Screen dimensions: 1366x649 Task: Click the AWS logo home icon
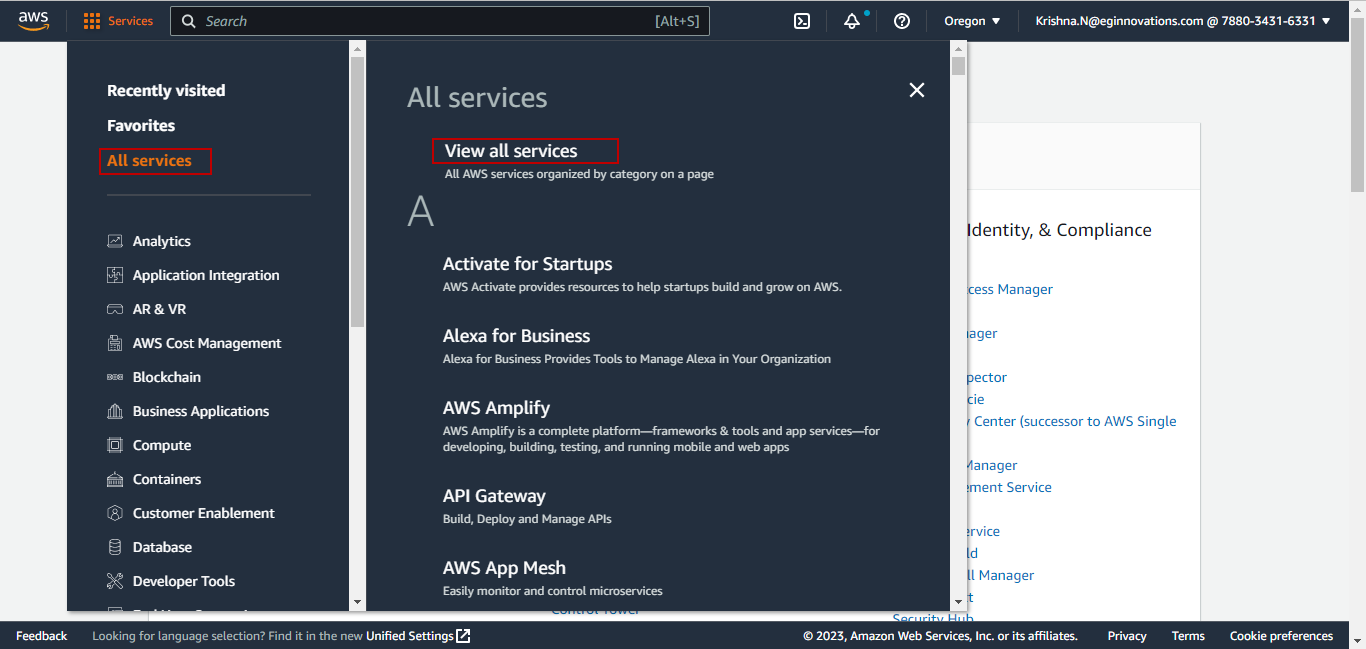(33, 20)
